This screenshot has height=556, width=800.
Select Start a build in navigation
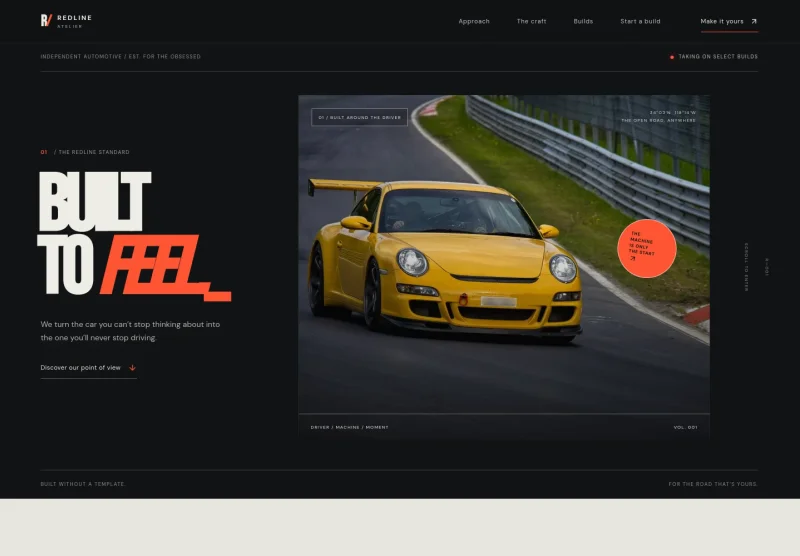(640, 21)
